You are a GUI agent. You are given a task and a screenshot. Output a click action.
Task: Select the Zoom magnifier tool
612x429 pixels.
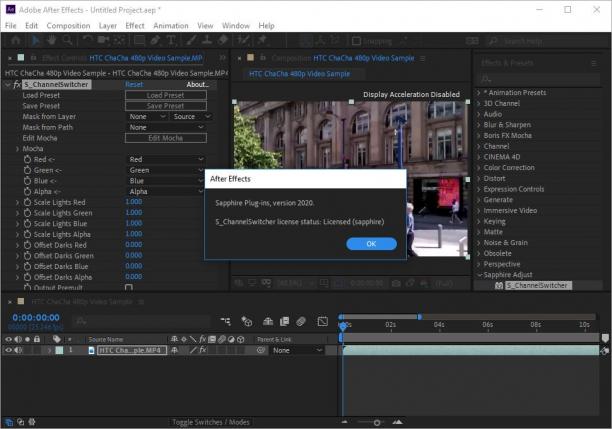[68, 40]
